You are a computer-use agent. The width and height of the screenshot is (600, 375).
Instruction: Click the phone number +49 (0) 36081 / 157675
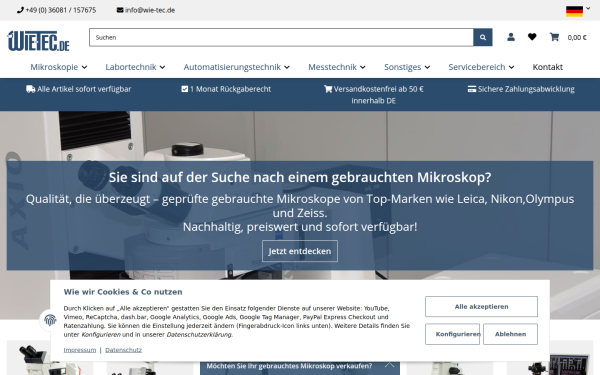point(60,10)
